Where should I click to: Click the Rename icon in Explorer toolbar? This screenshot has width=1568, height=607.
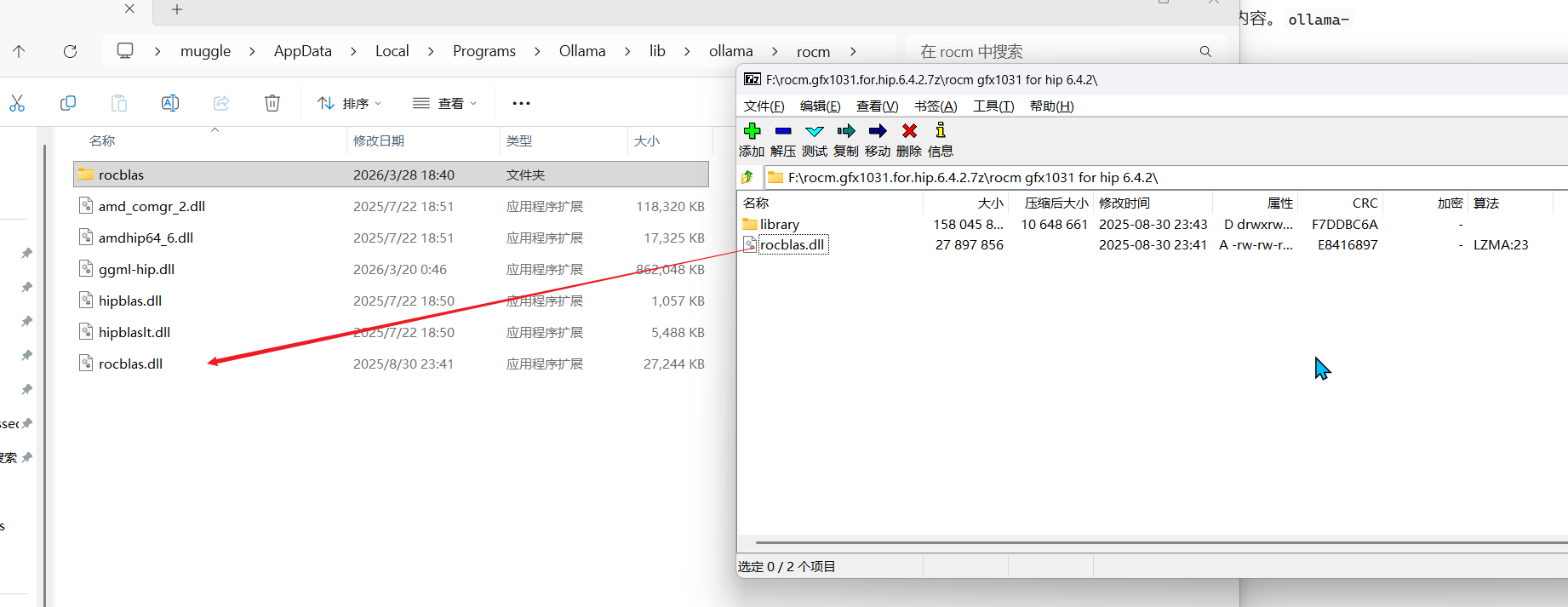click(170, 103)
